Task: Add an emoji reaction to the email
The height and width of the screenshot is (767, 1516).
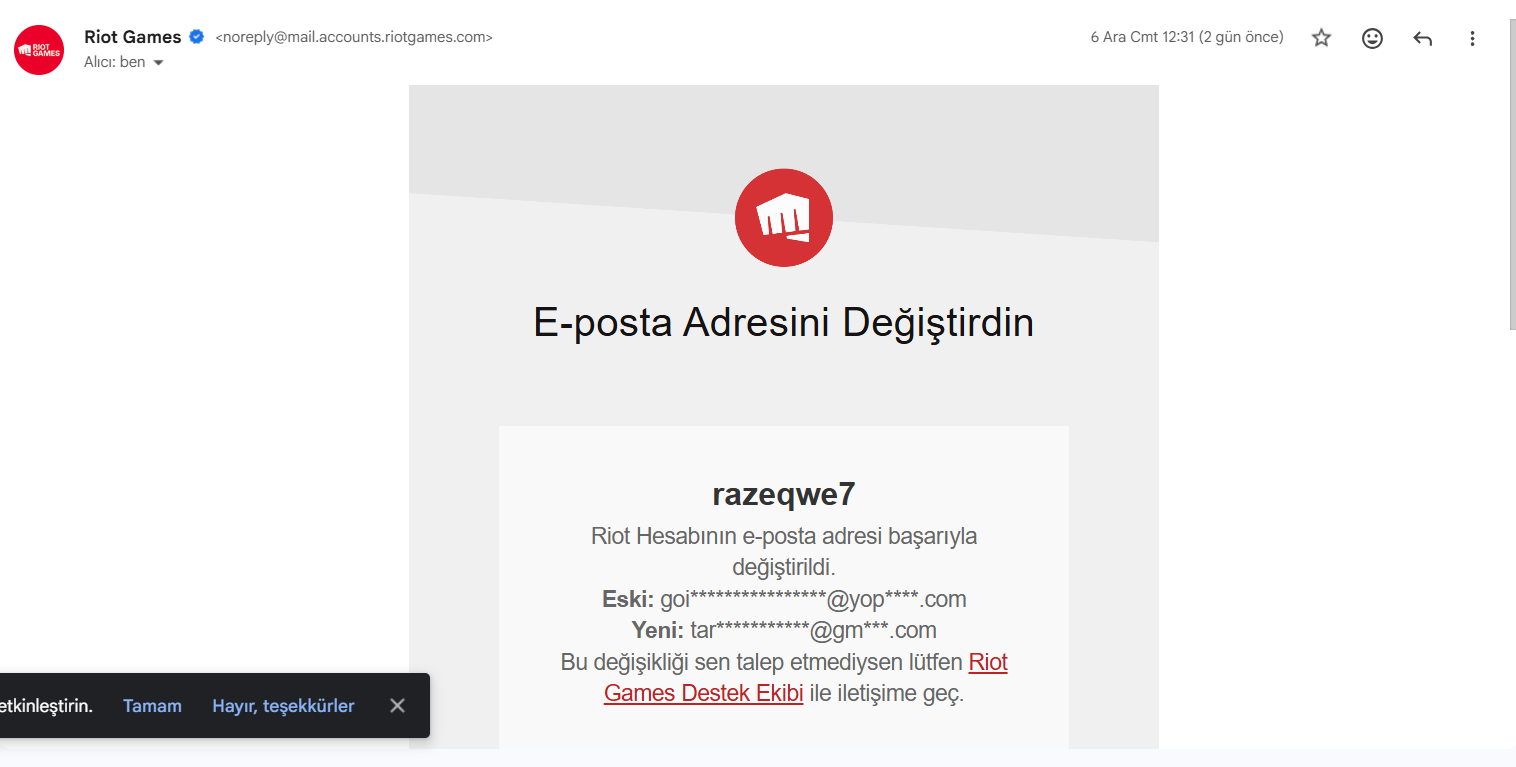Action: pyautogui.click(x=1372, y=38)
